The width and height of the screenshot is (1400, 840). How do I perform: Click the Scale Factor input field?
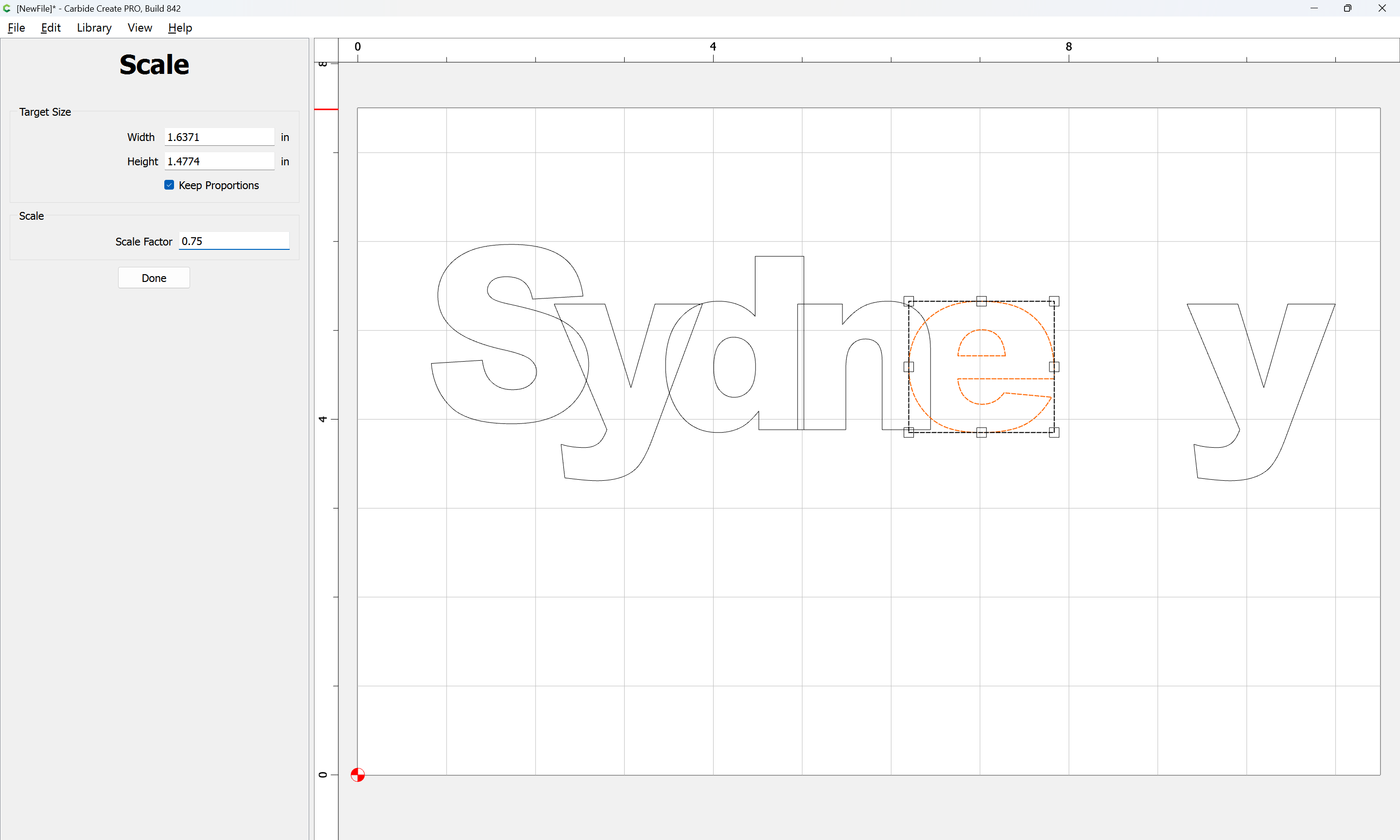click(x=234, y=241)
